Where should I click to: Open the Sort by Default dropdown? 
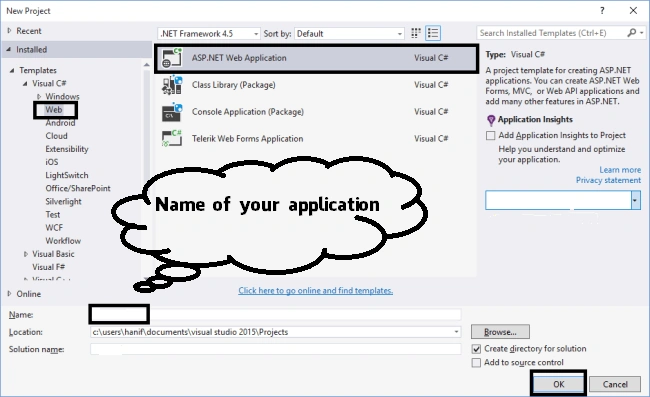coord(349,34)
